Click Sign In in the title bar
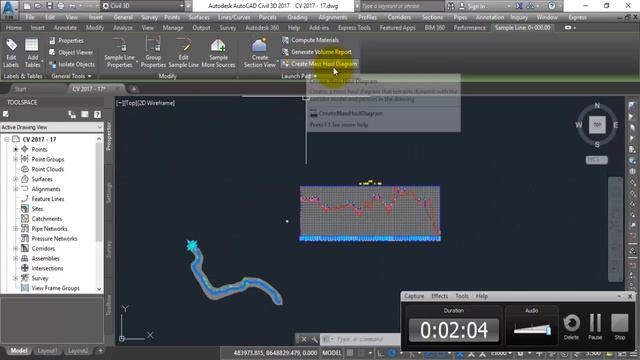Screen dimensions: 640x360 (476, 6)
